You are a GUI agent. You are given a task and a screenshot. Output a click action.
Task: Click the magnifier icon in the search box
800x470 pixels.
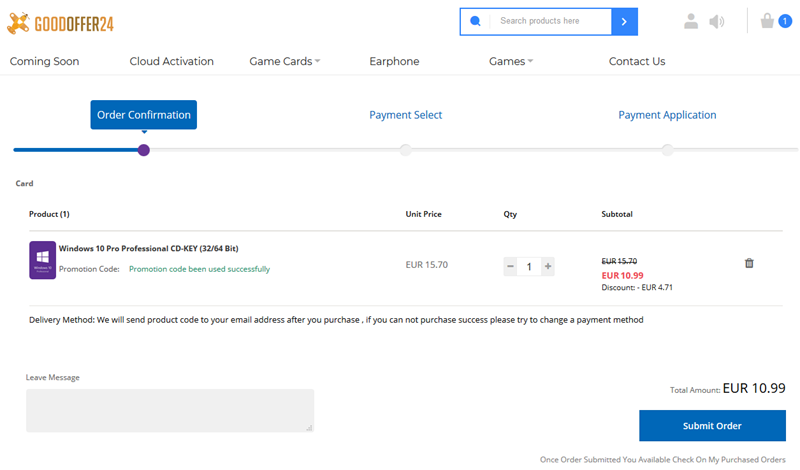(475, 21)
